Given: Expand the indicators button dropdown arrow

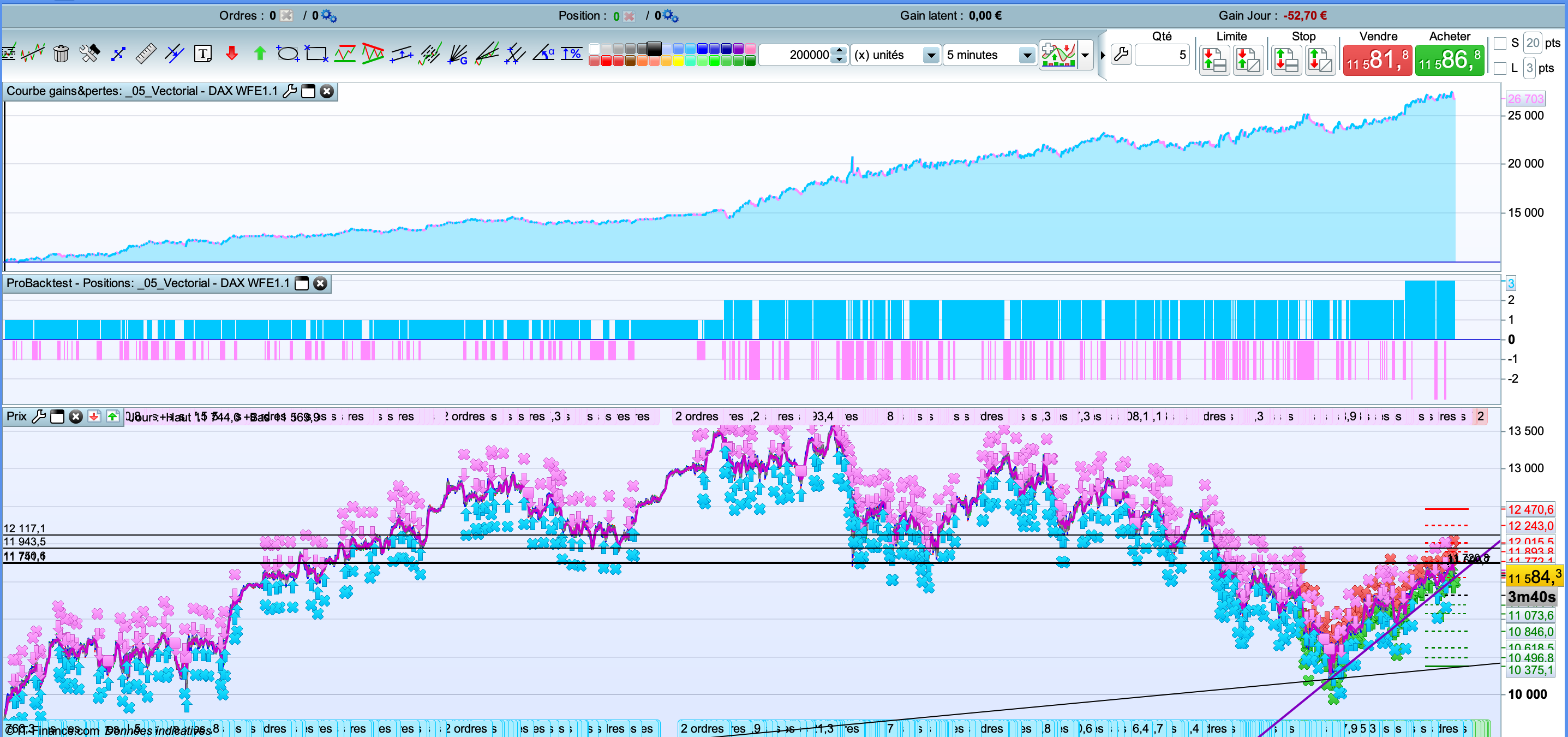Looking at the screenshot, I should tap(1085, 56).
